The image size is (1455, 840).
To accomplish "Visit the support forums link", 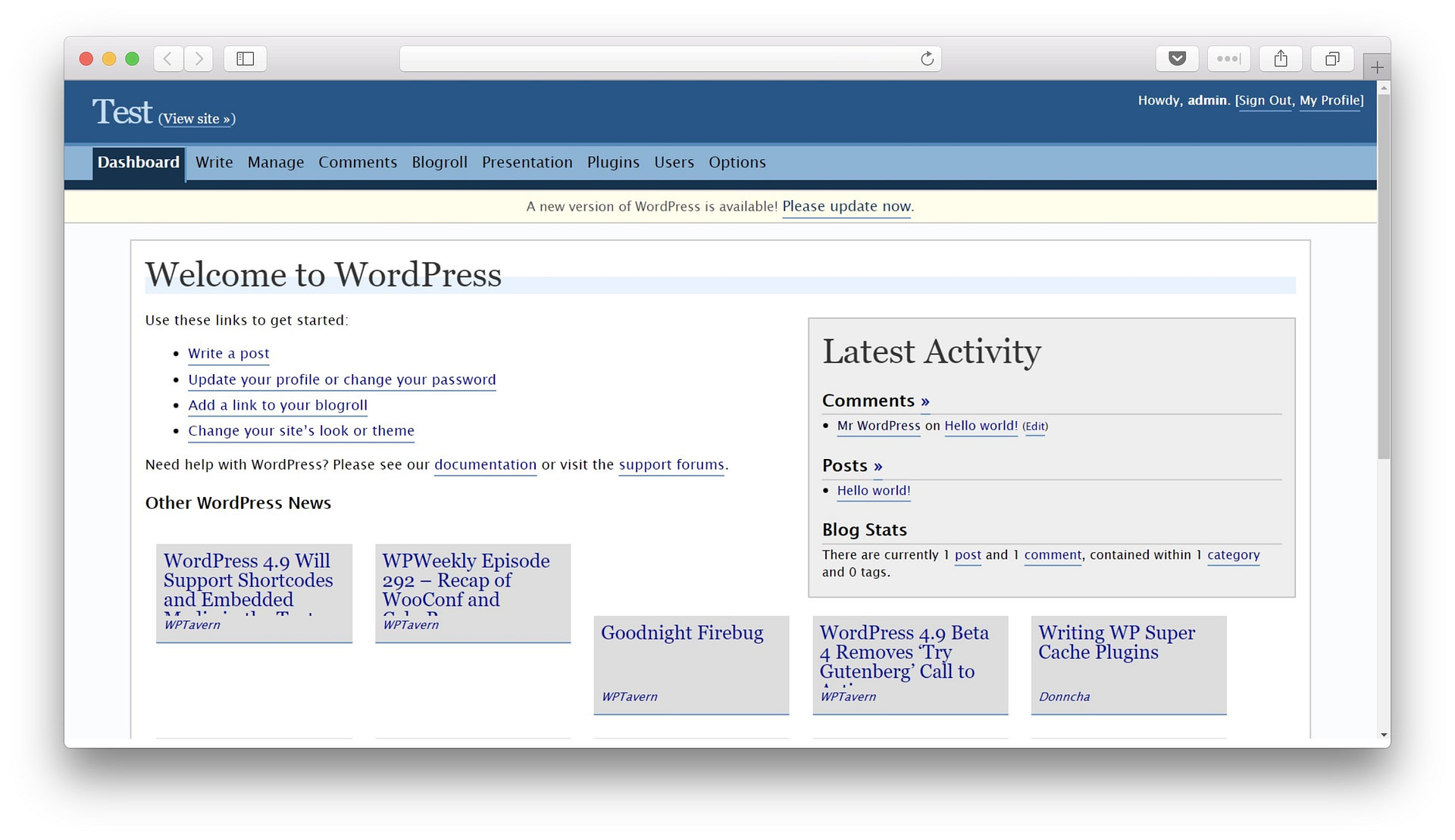I will click(671, 464).
